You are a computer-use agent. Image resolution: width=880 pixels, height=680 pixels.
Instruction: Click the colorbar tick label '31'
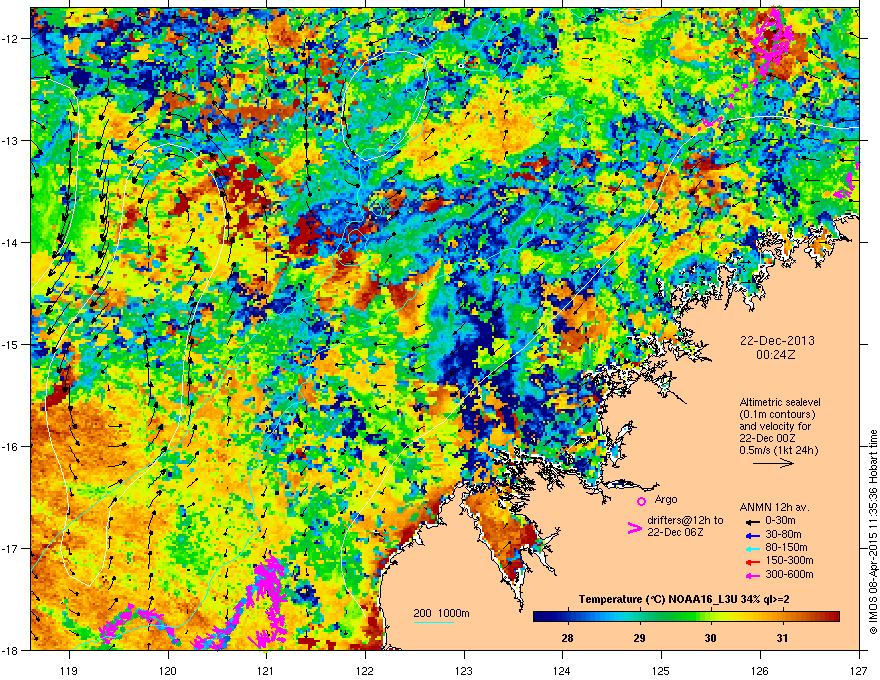point(782,638)
